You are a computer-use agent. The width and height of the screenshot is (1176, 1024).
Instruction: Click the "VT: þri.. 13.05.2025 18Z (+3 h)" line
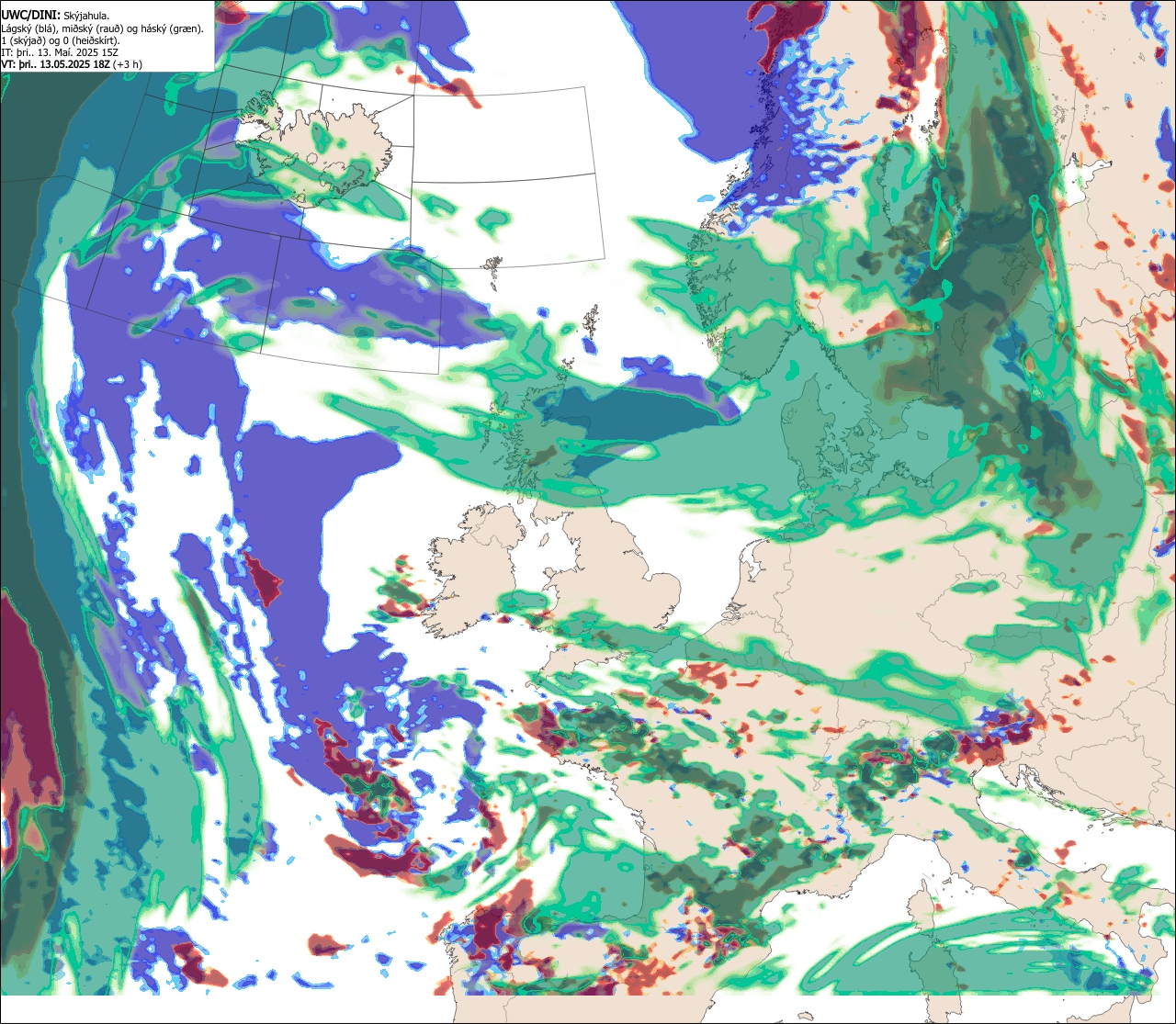click(72, 64)
